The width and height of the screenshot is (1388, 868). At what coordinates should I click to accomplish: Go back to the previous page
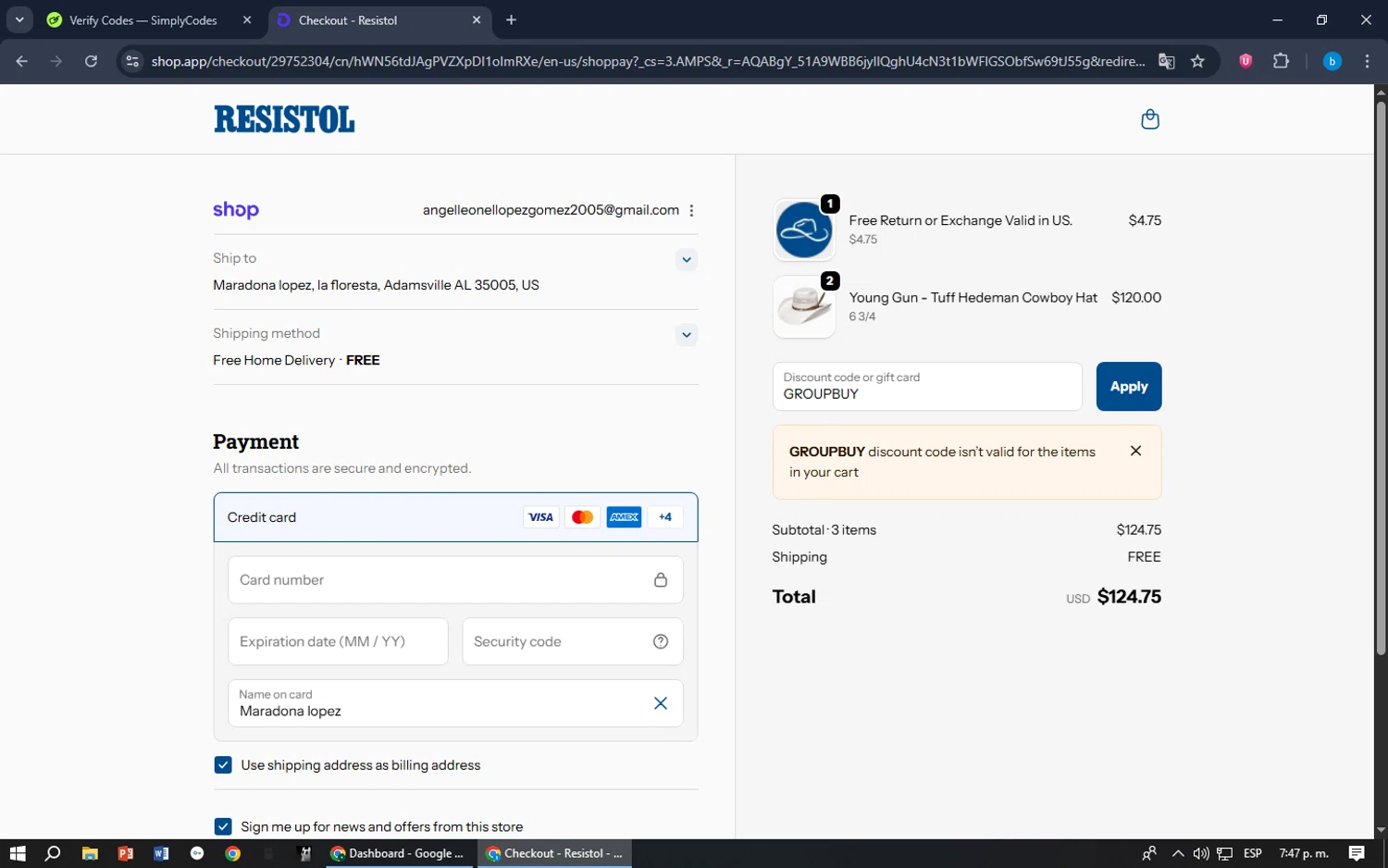(x=22, y=61)
